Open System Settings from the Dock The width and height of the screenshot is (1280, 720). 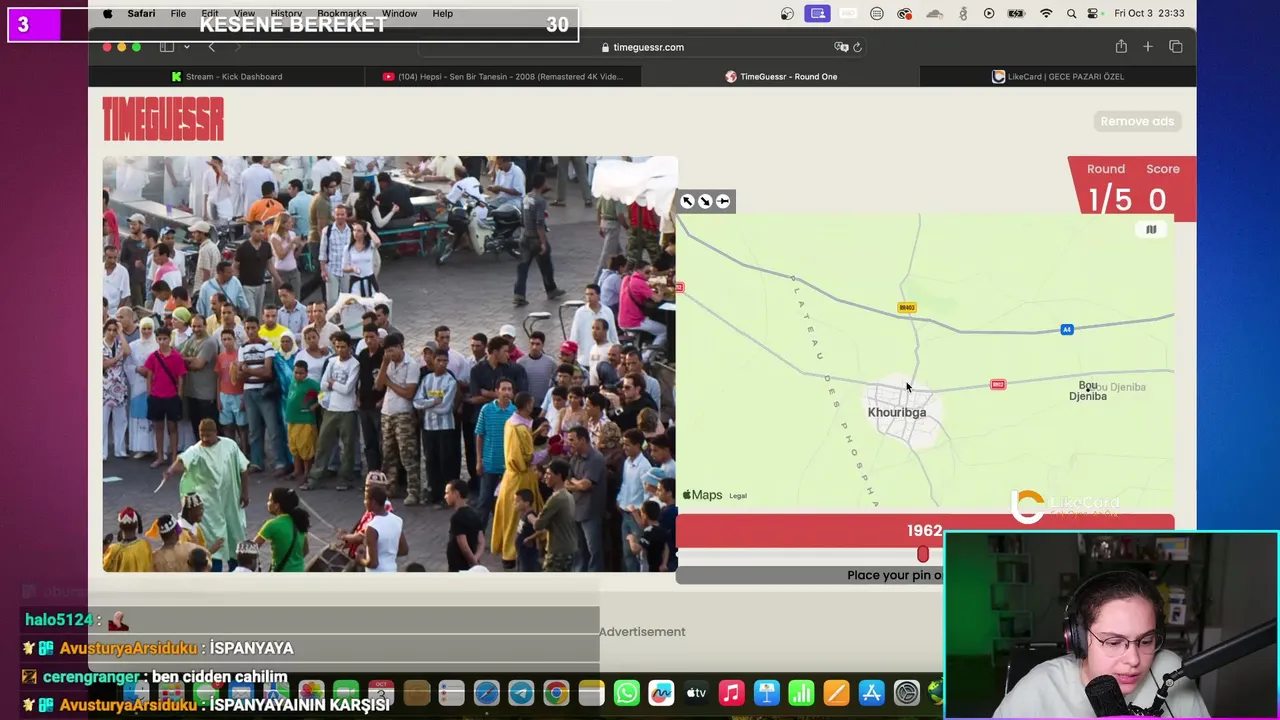click(906, 692)
